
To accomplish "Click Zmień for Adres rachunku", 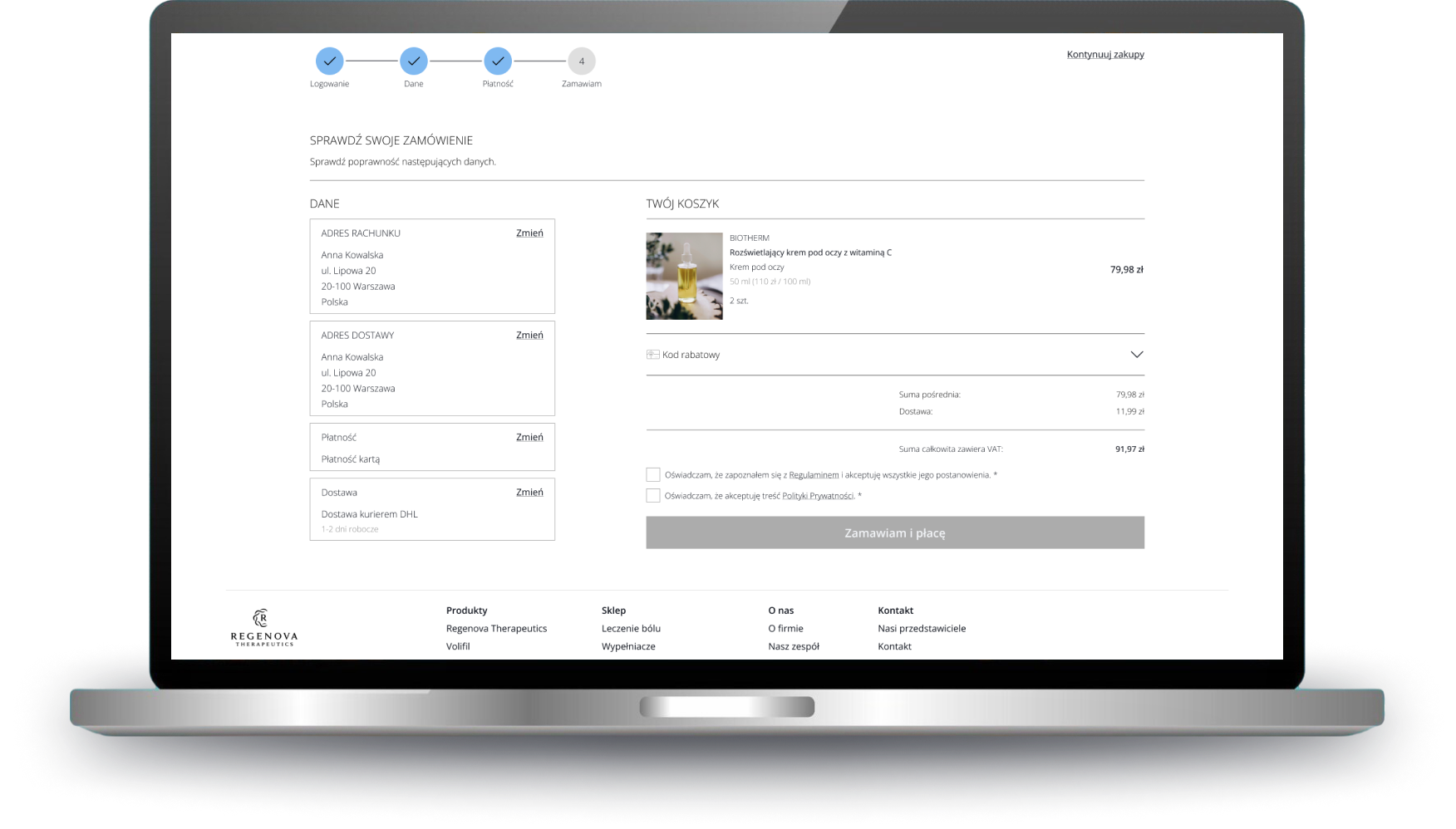I will click(529, 233).
